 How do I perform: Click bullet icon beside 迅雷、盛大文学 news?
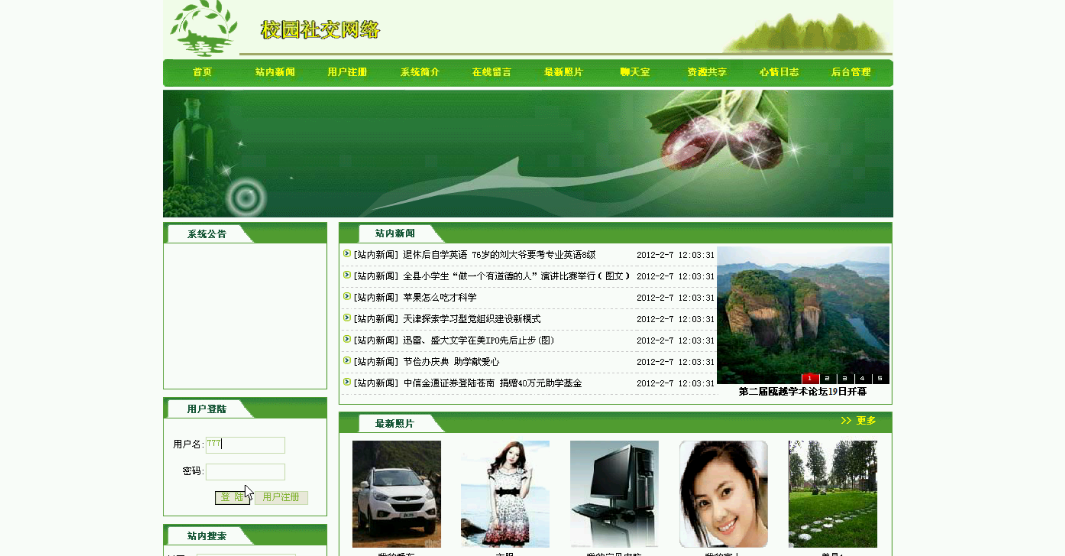[346, 339]
